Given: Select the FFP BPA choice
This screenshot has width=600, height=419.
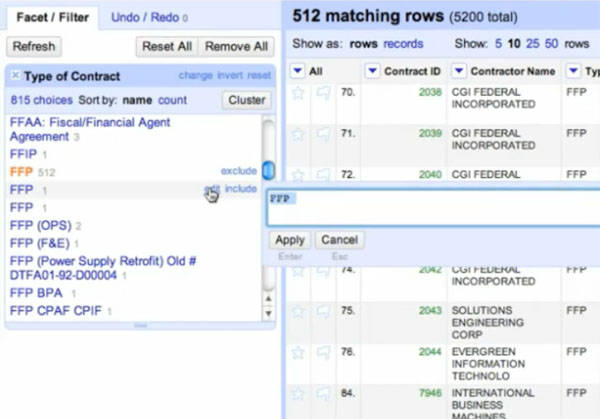Looking at the screenshot, I should pos(36,293).
